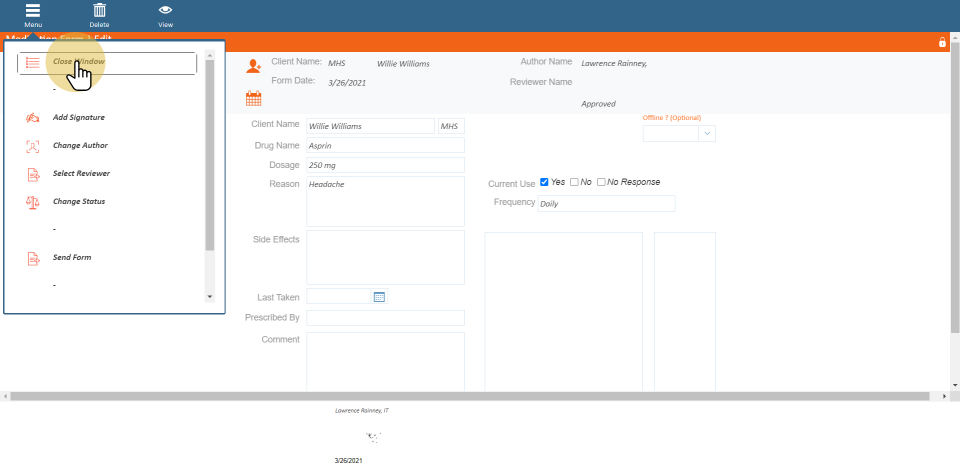Choose Send Form menu entry
Image resolution: width=960 pixels, height=469 pixels.
tap(73, 258)
